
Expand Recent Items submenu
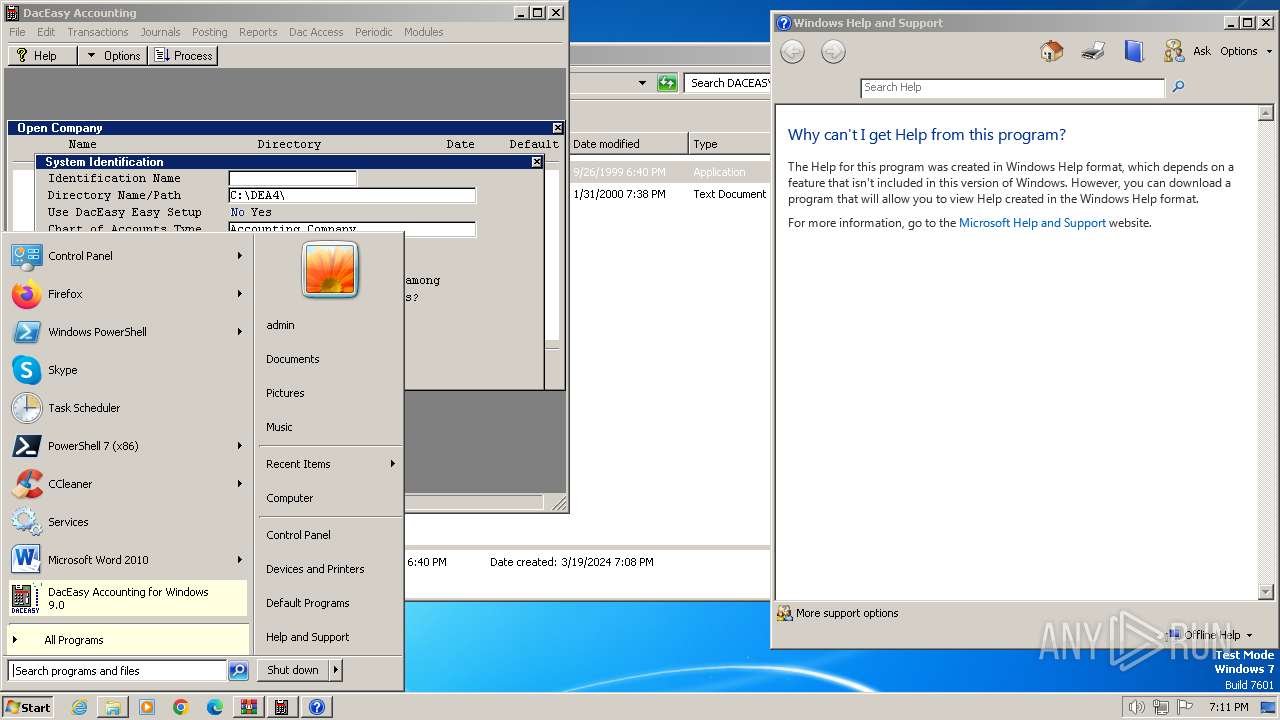[x=330, y=464]
